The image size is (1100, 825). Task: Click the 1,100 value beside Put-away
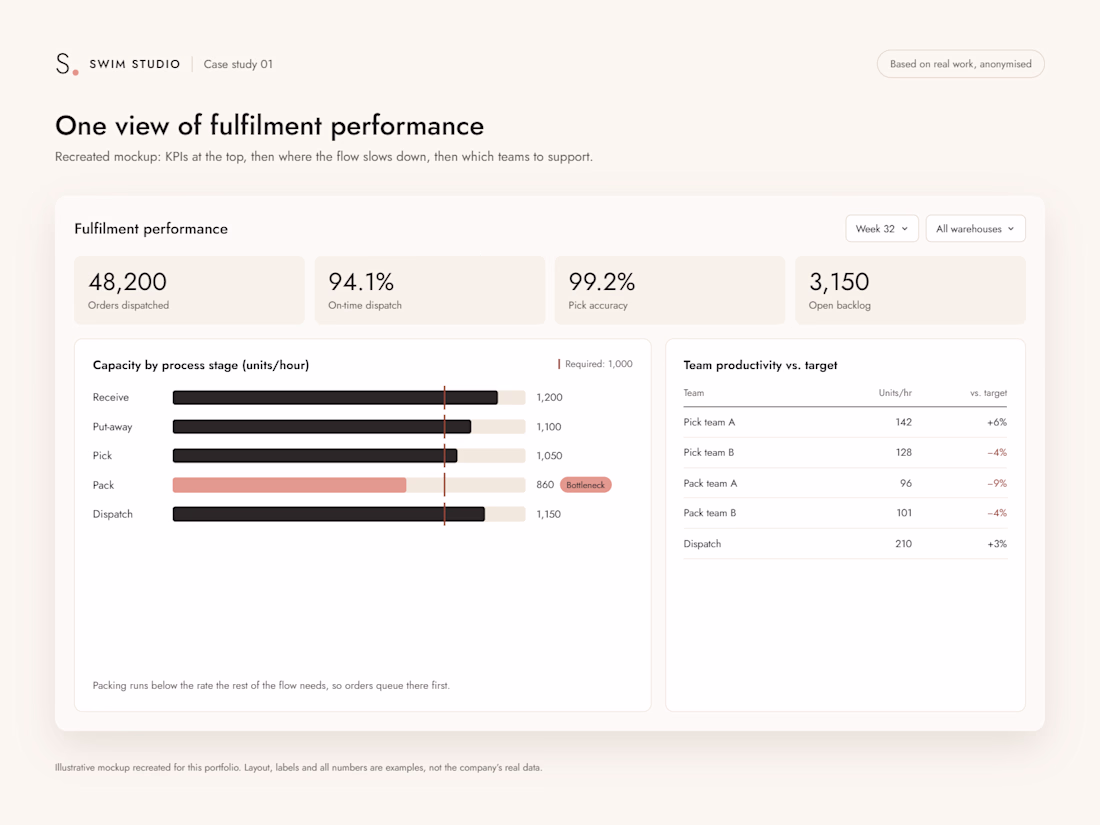click(x=549, y=427)
